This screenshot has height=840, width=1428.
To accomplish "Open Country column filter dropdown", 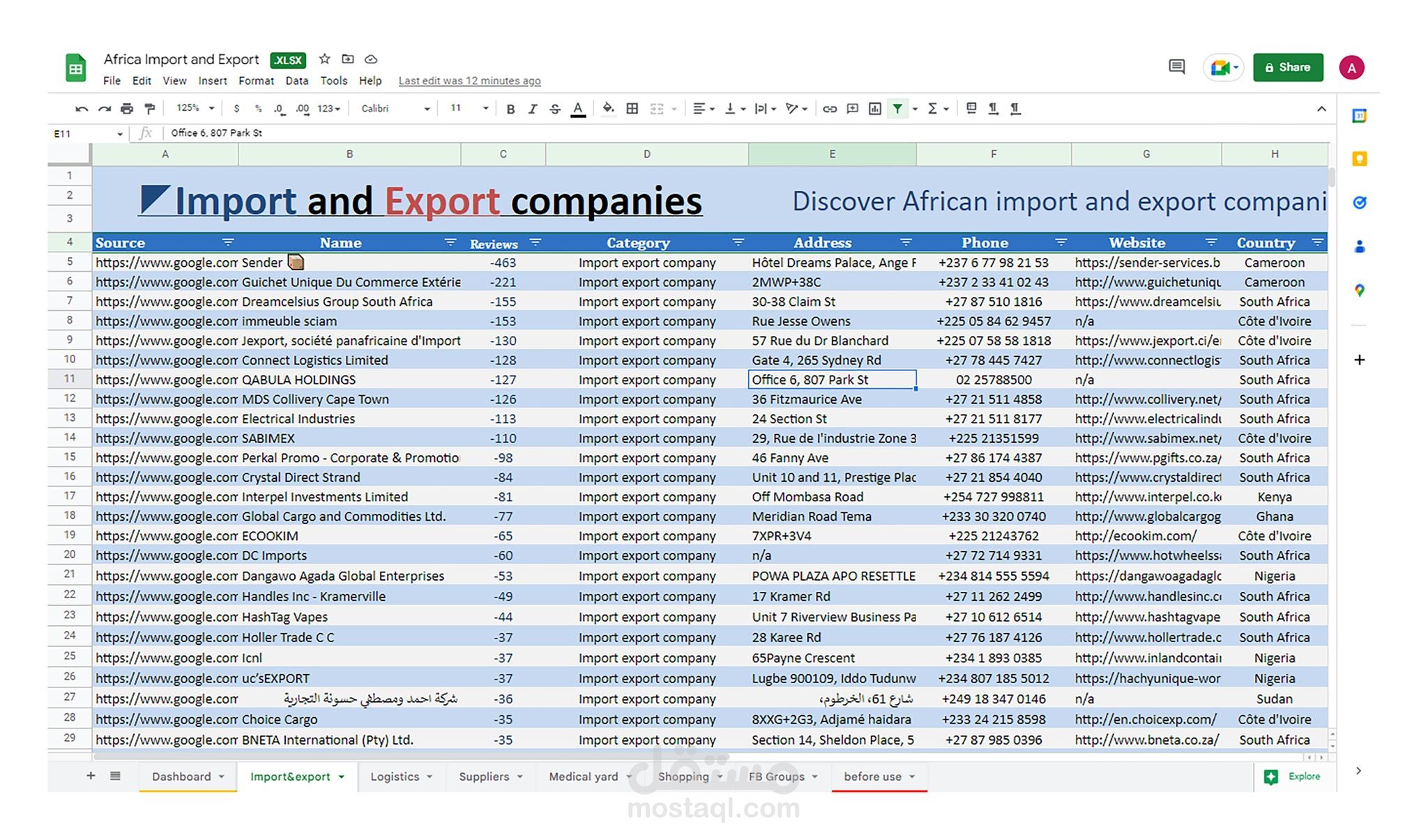I will coord(1316,243).
